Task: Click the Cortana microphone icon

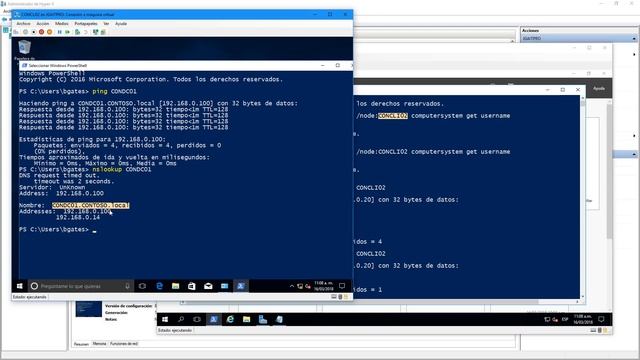Action: point(127,286)
